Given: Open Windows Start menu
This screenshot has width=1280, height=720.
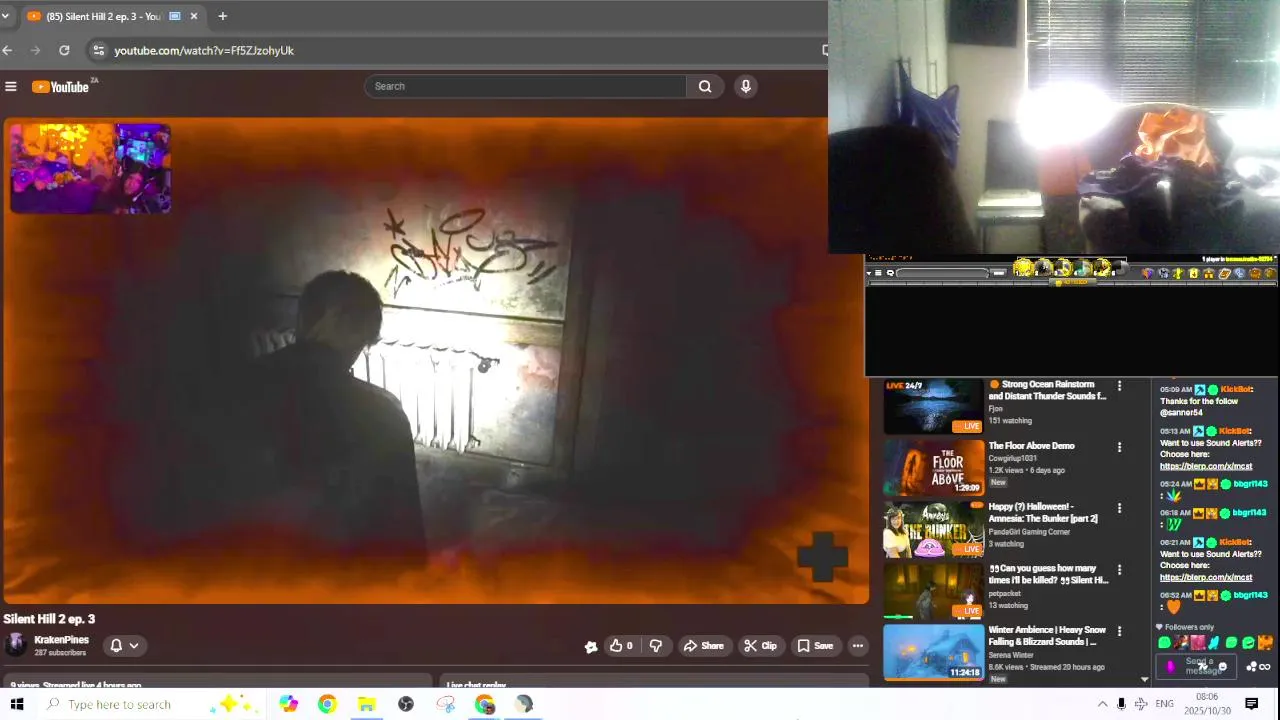Looking at the screenshot, I should tap(16, 704).
